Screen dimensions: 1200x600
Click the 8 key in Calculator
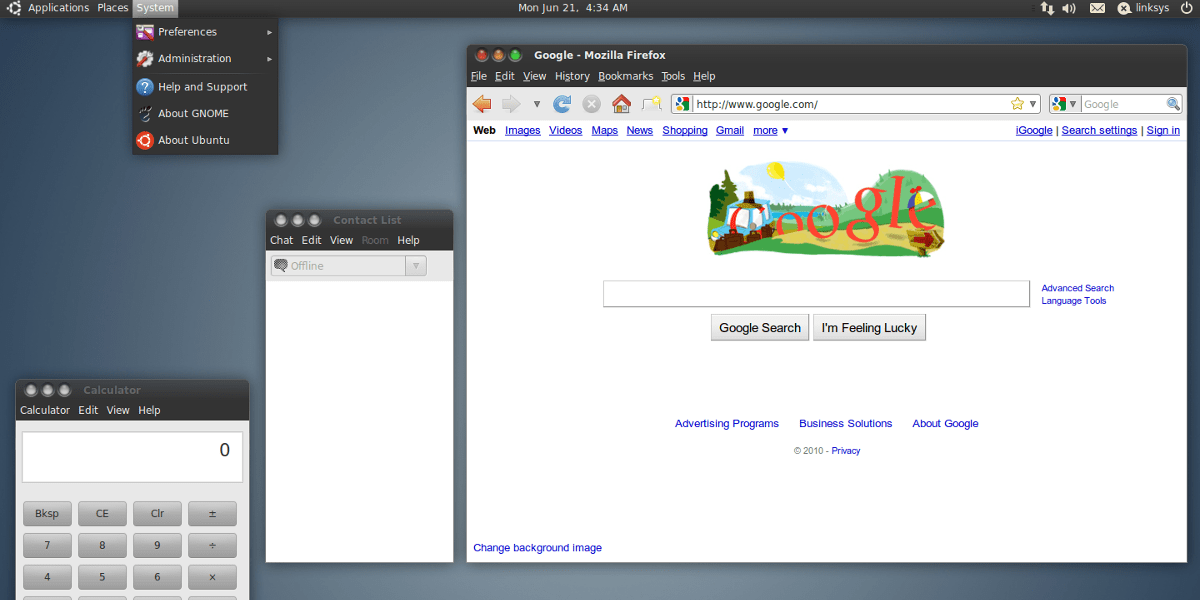(102, 546)
